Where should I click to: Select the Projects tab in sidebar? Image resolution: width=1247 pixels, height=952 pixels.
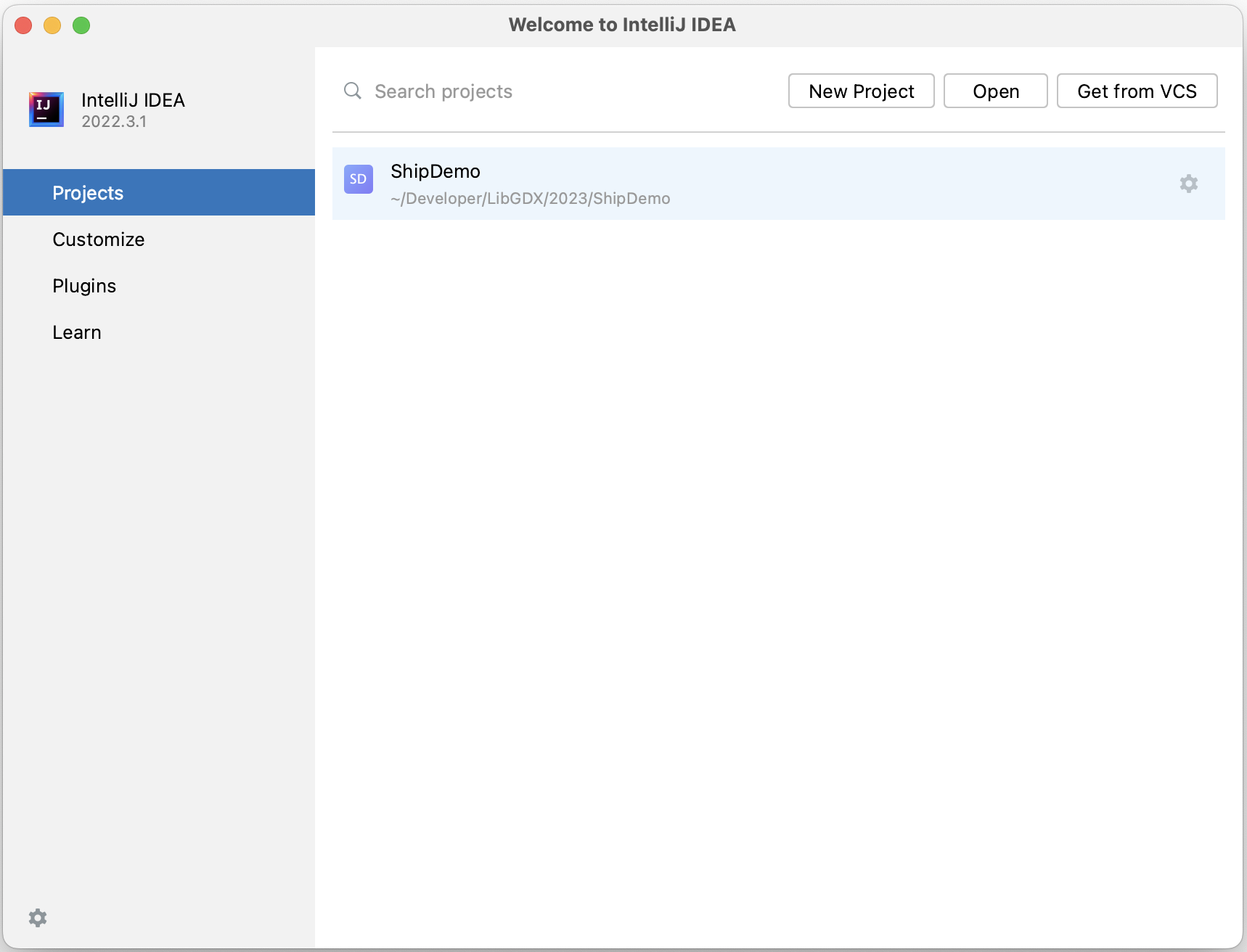[88, 193]
